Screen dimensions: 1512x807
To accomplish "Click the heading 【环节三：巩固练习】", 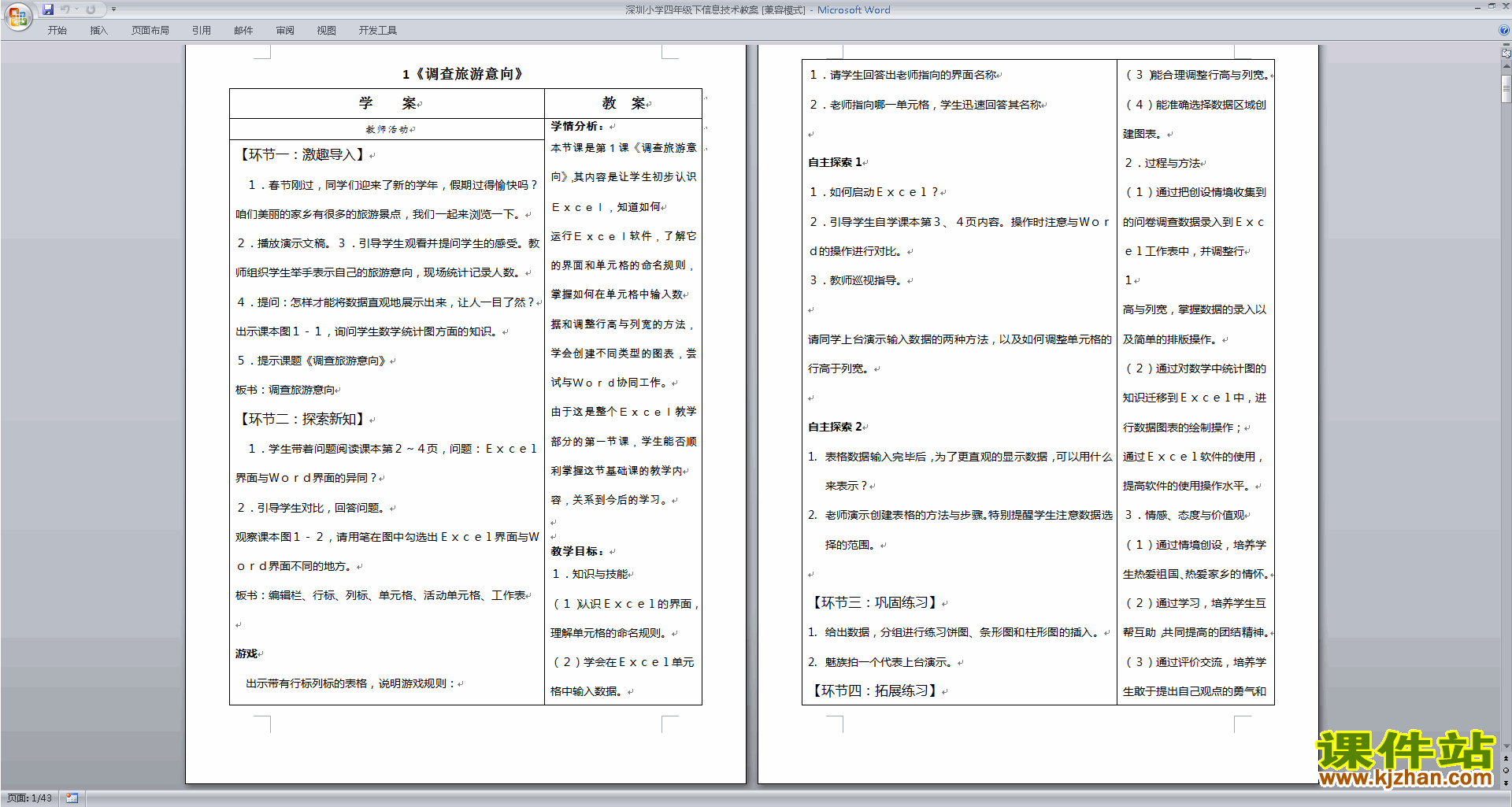I will [875, 603].
